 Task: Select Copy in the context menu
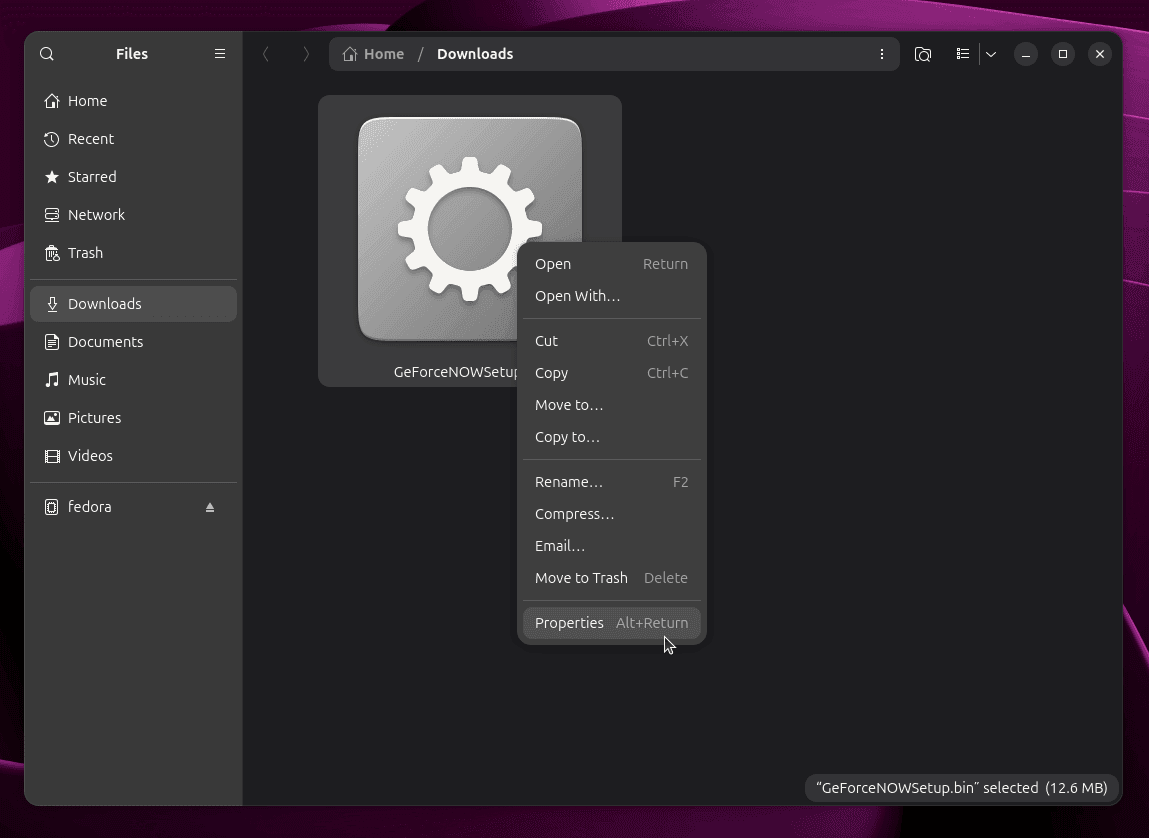click(x=611, y=374)
